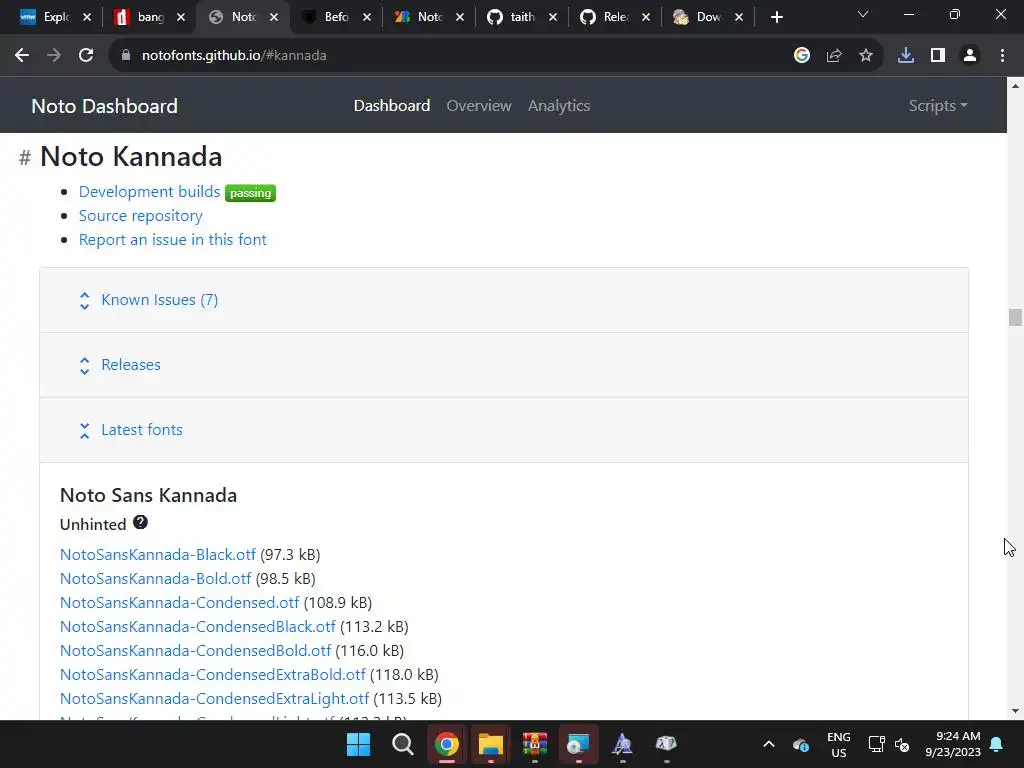The width and height of the screenshot is (1024, 768).
Task: Open Chrome from the taskbar
Action: click(447, 744)
